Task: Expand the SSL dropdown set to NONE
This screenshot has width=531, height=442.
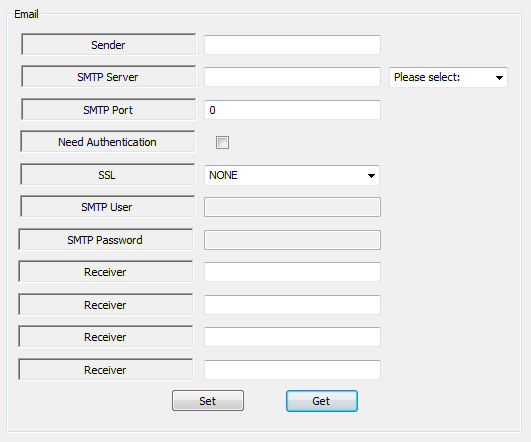Action: point(292,175)
